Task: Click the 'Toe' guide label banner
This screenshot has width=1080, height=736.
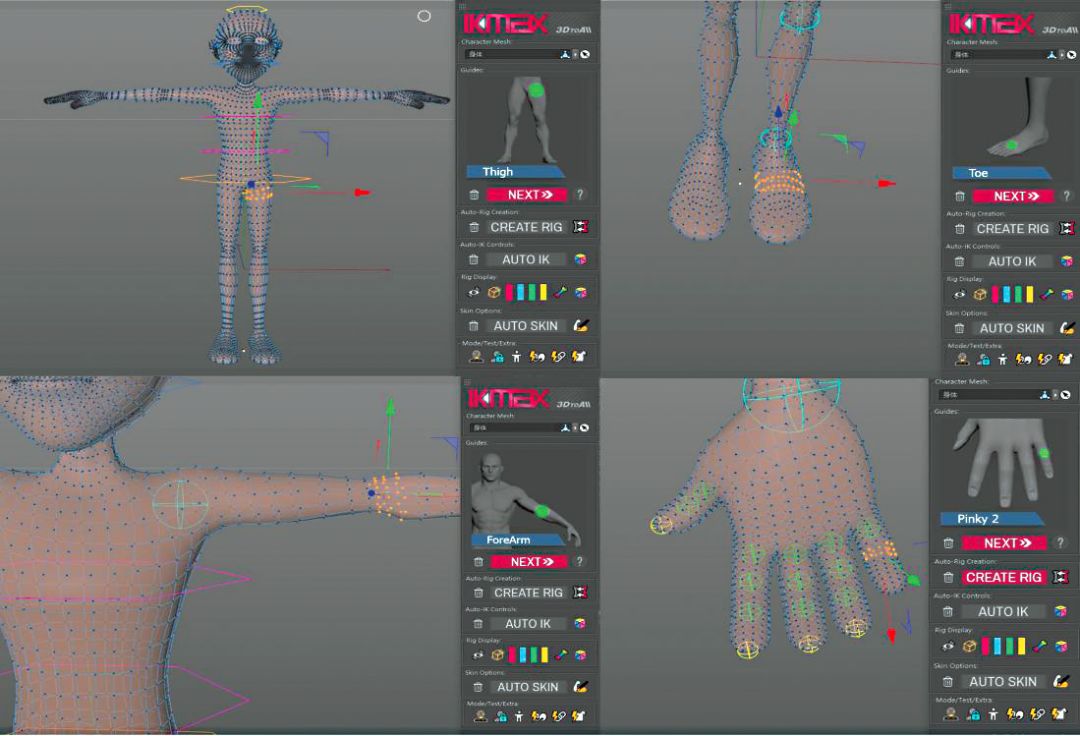Action: (x=1000, y=173)
